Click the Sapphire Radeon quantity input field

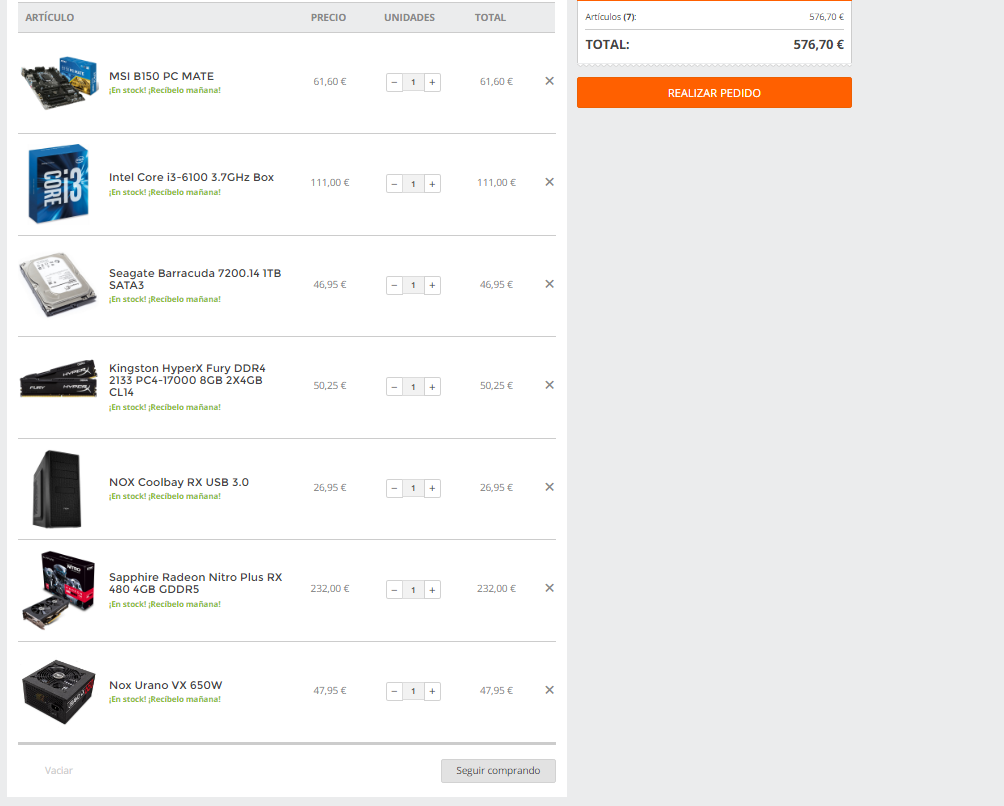[x=414, y=590]
